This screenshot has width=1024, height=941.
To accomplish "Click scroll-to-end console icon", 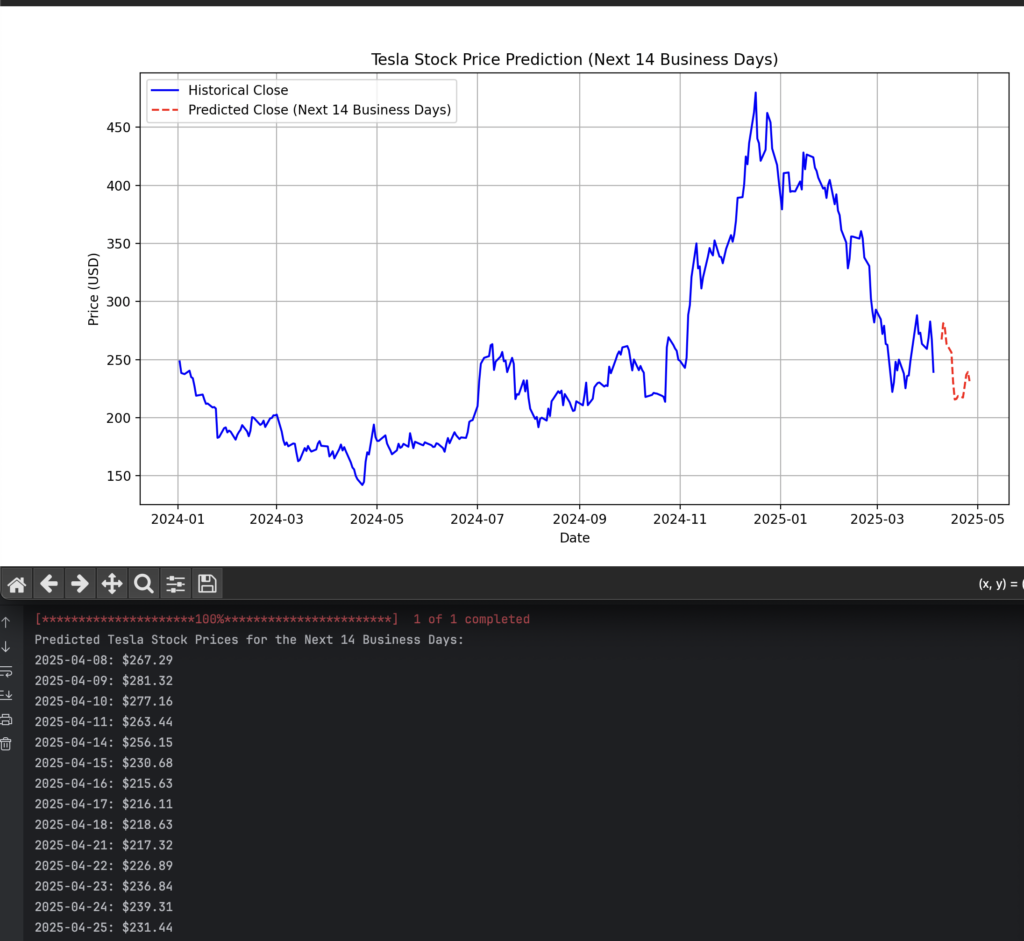I will (x=6, y=695).
